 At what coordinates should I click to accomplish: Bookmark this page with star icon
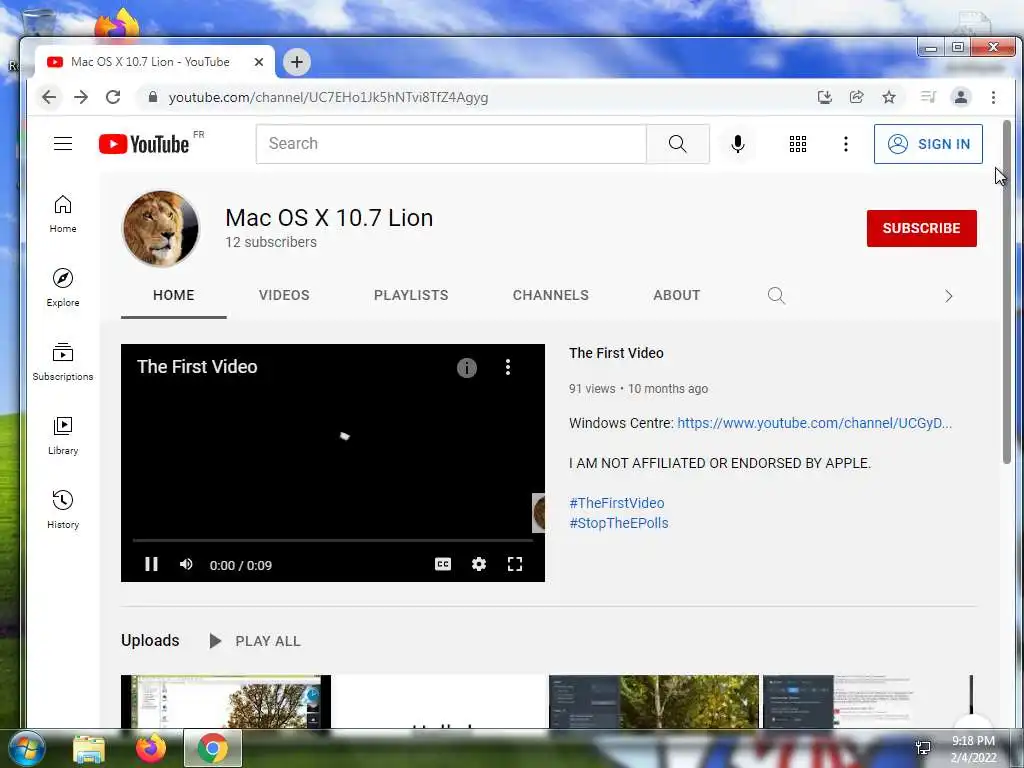(x=889, y=97)
